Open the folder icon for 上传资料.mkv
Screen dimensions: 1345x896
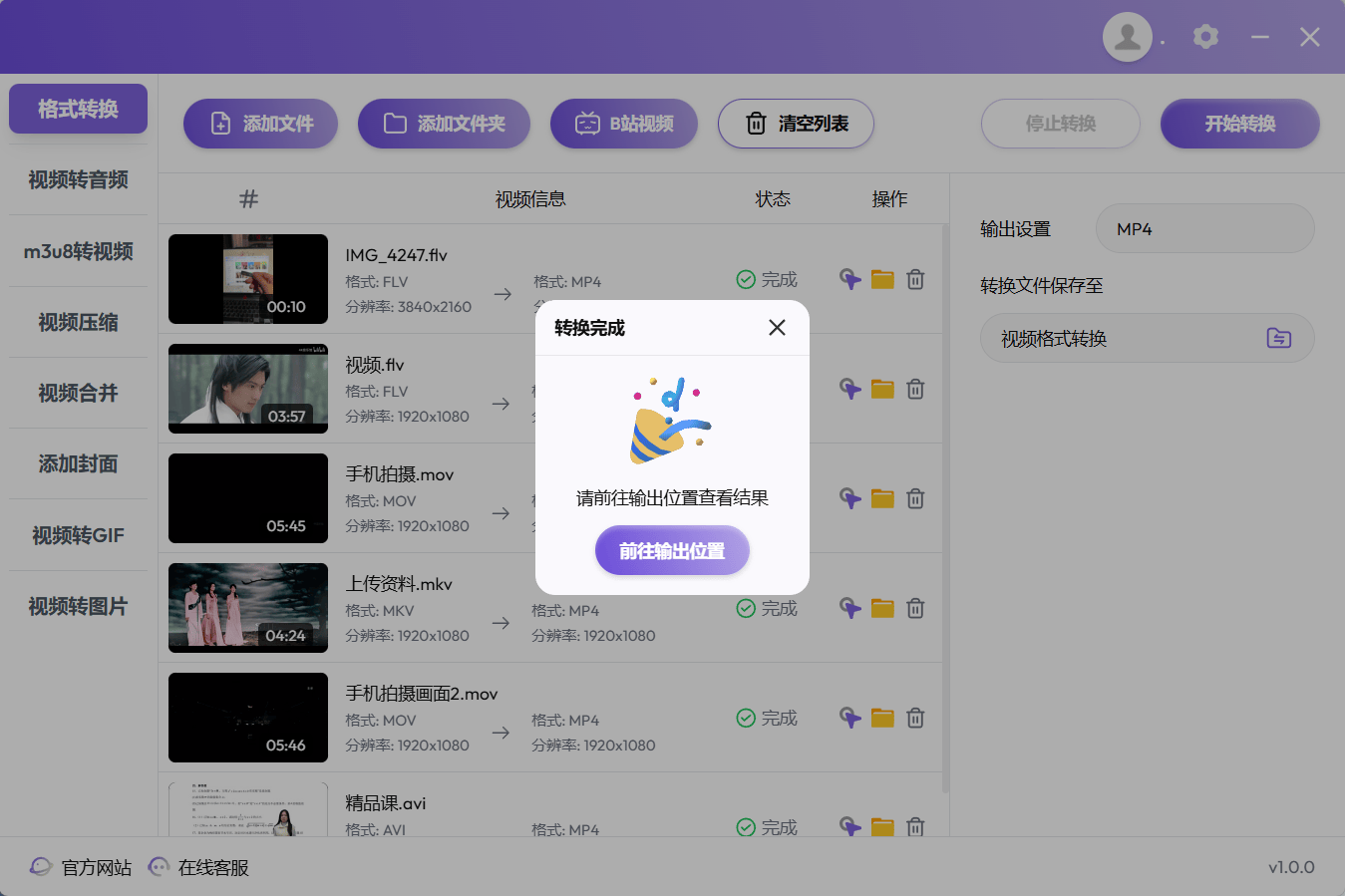[x=882, y=609]
